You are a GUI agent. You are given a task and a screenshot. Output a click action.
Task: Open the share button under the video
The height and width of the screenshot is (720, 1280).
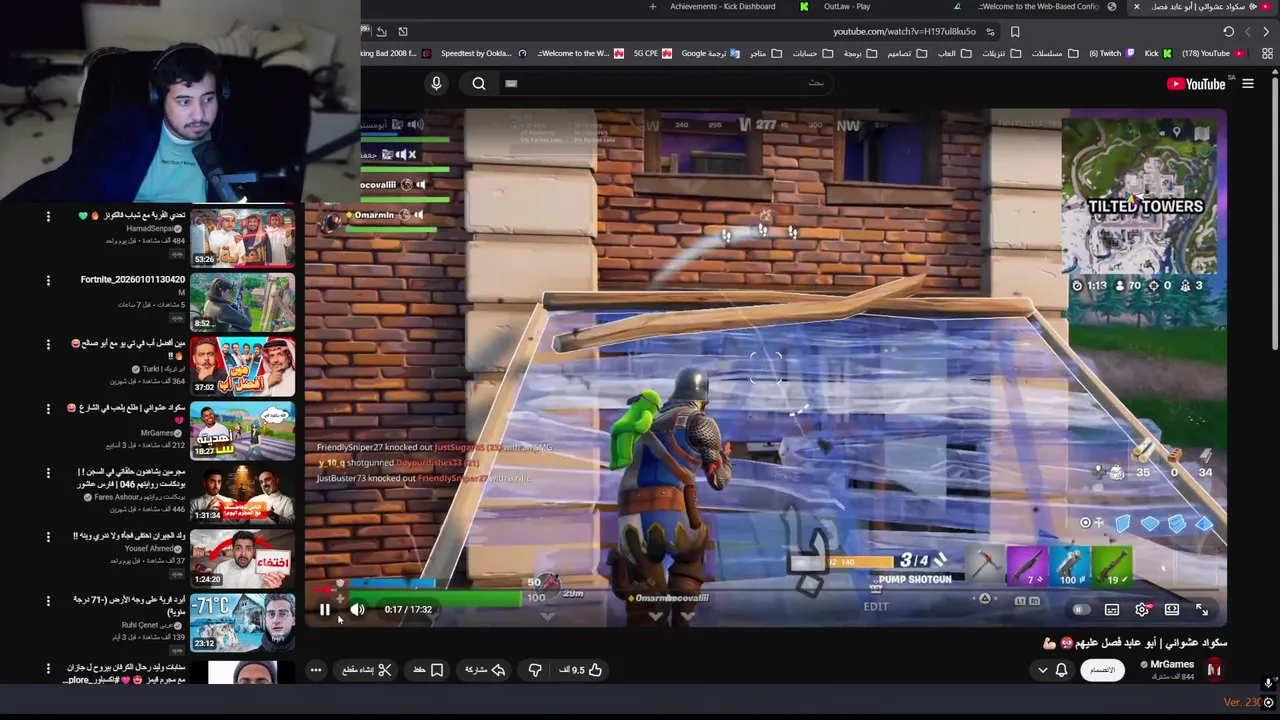pyautogui.click(x=485, y=670)
